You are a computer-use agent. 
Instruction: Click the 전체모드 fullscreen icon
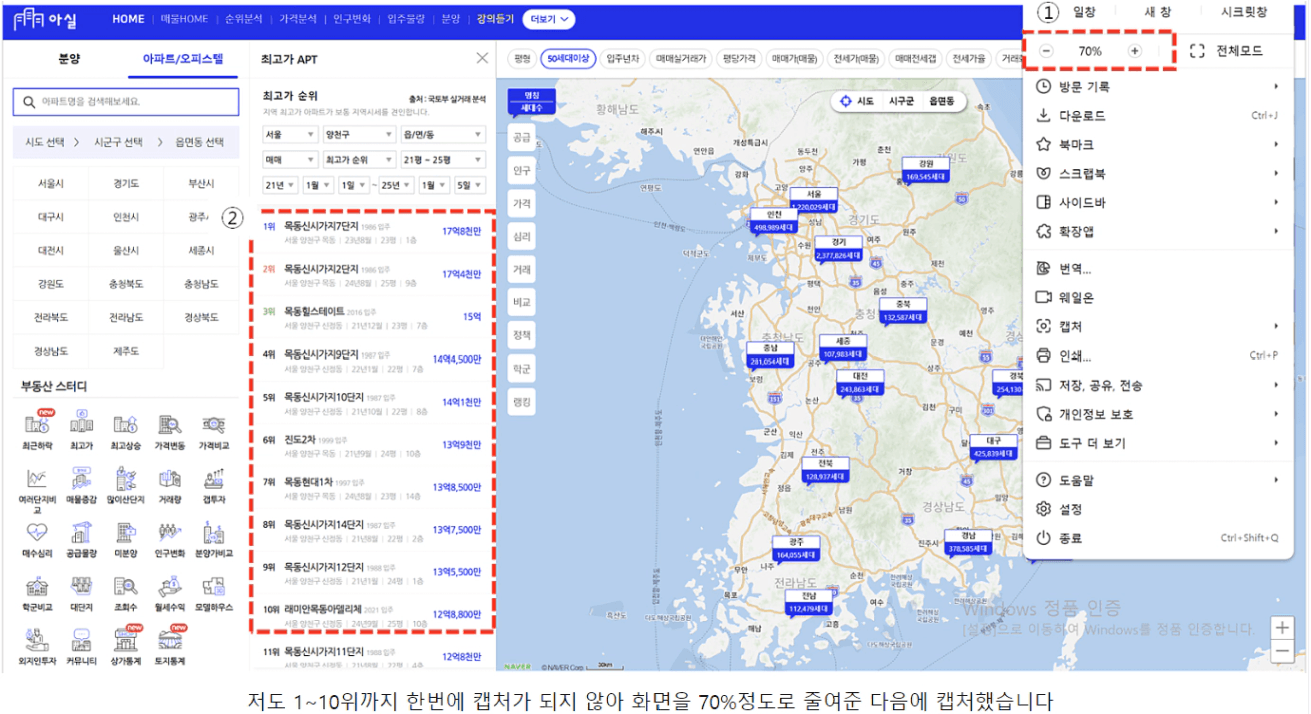(x=1197, y=51)
